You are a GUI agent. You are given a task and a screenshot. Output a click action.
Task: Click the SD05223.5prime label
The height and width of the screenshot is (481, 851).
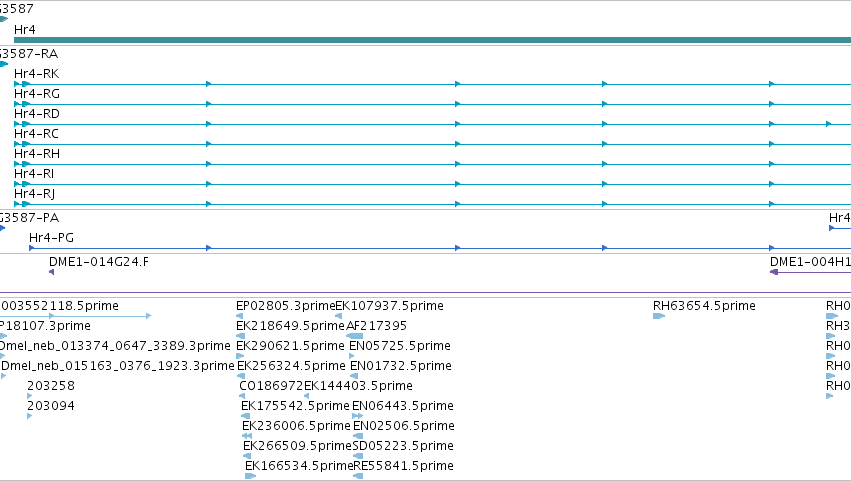(x=403, y=447)
